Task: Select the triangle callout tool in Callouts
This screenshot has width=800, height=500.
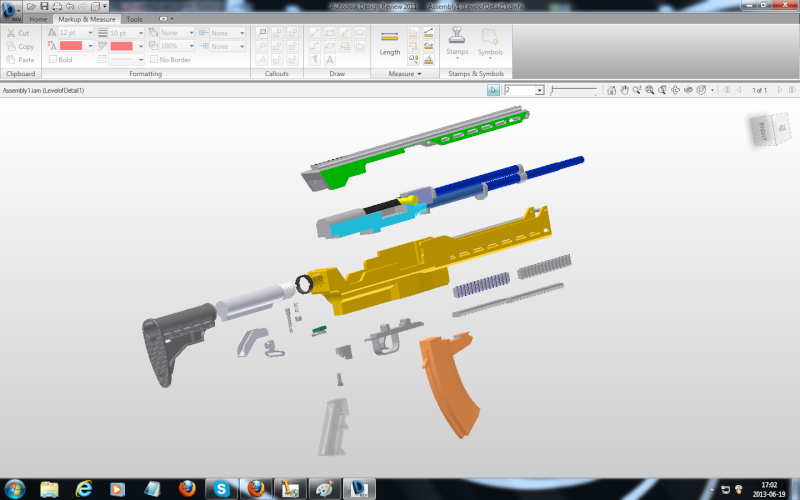Action: coord(262,59)
